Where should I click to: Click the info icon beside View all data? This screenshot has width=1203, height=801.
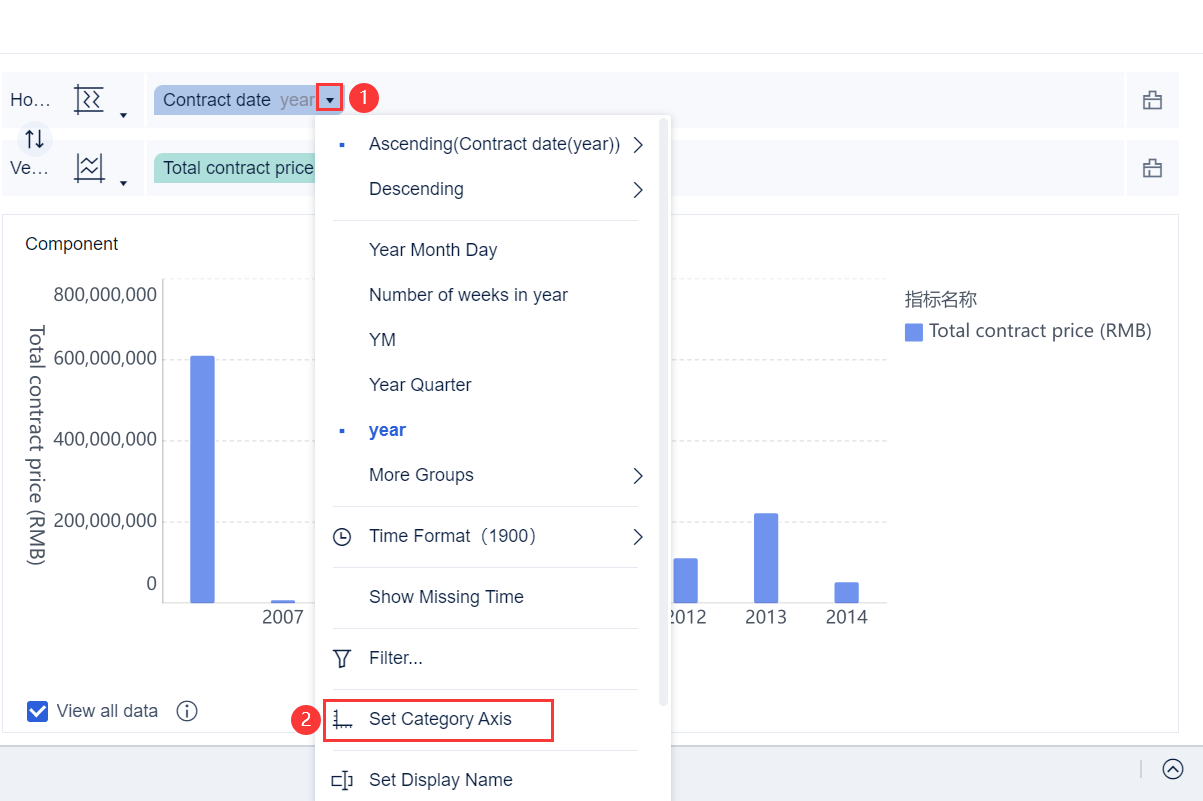(187, 711)
